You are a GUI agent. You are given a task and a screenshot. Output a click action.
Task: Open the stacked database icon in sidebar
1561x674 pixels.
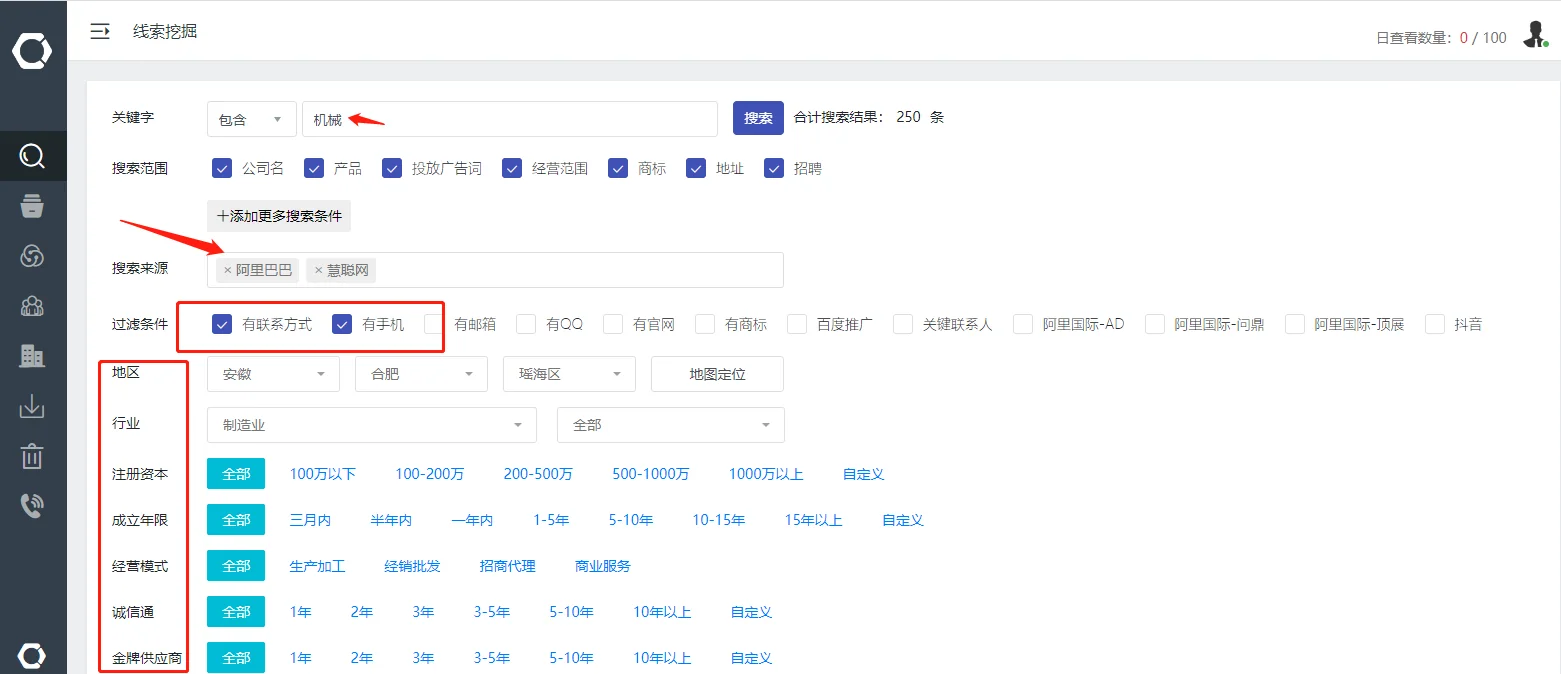click(x=32, y=206)
